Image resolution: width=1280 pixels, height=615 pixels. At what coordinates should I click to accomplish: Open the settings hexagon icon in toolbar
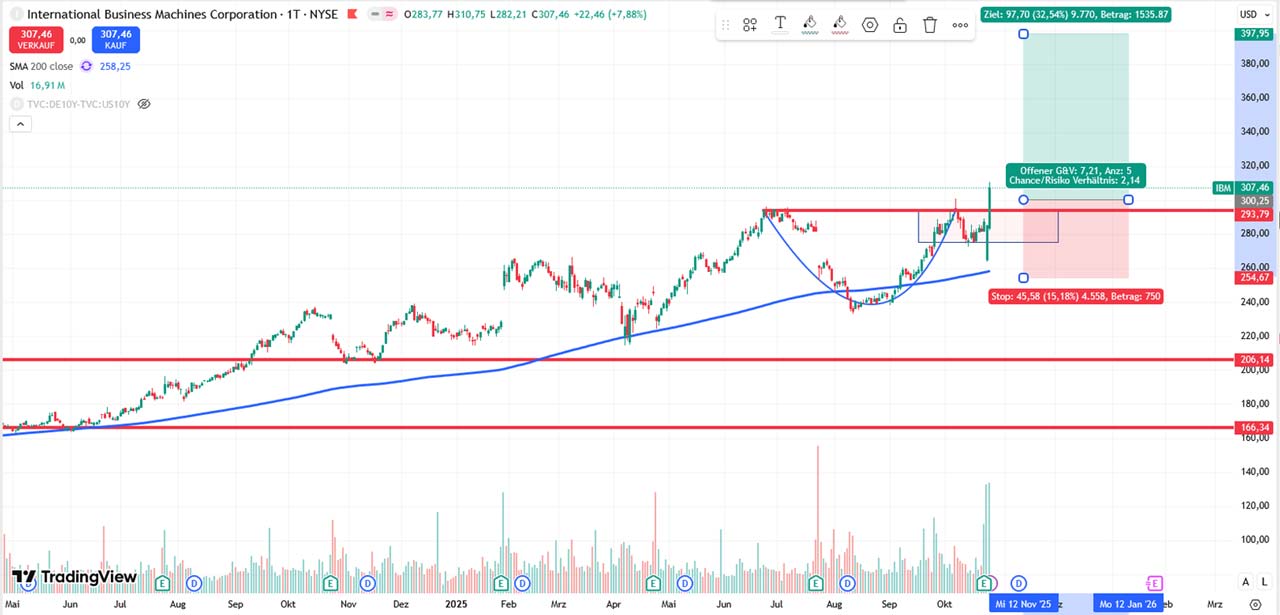tap(870, 25)
